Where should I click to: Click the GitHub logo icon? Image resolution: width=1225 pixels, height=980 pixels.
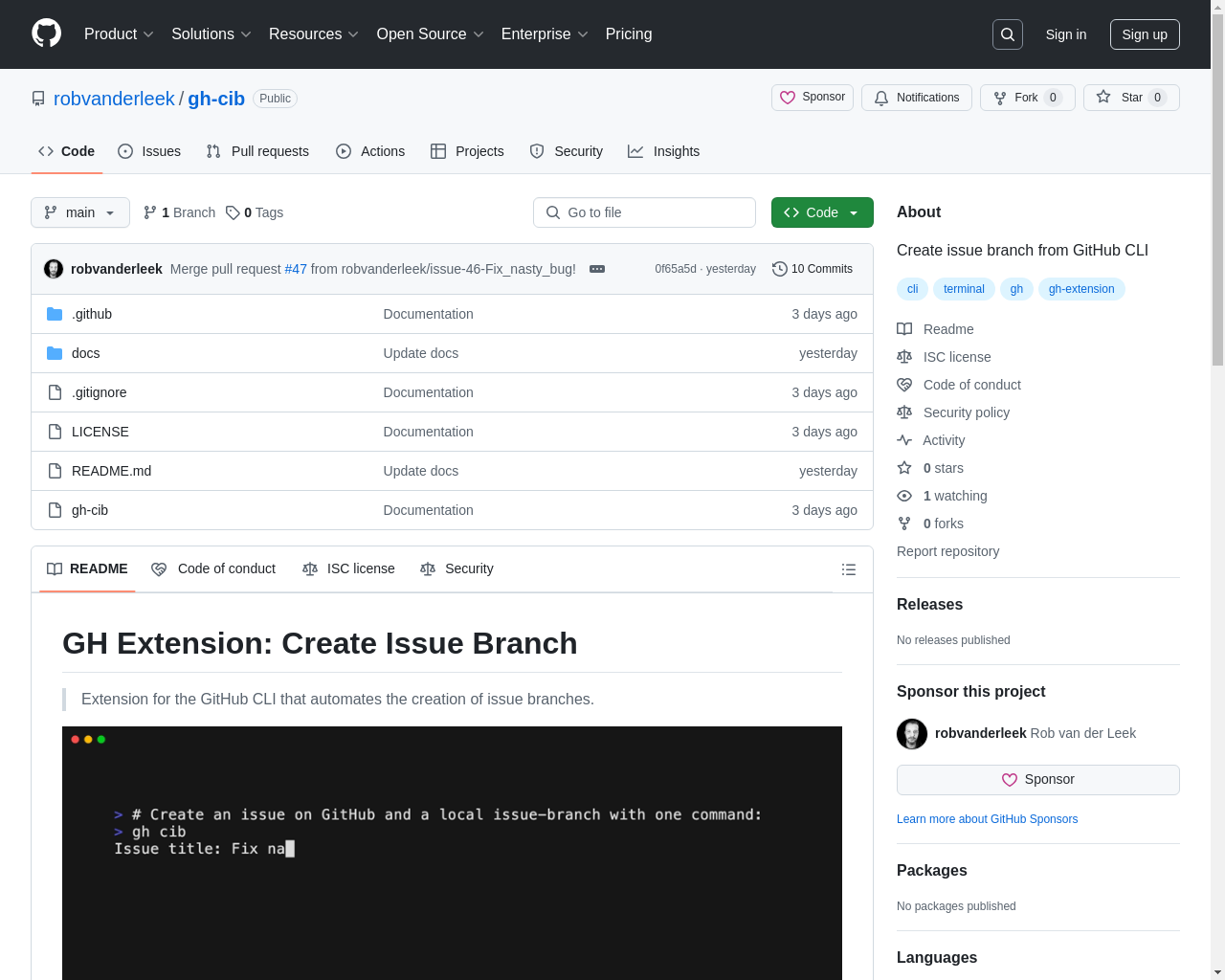coord(46,33)
